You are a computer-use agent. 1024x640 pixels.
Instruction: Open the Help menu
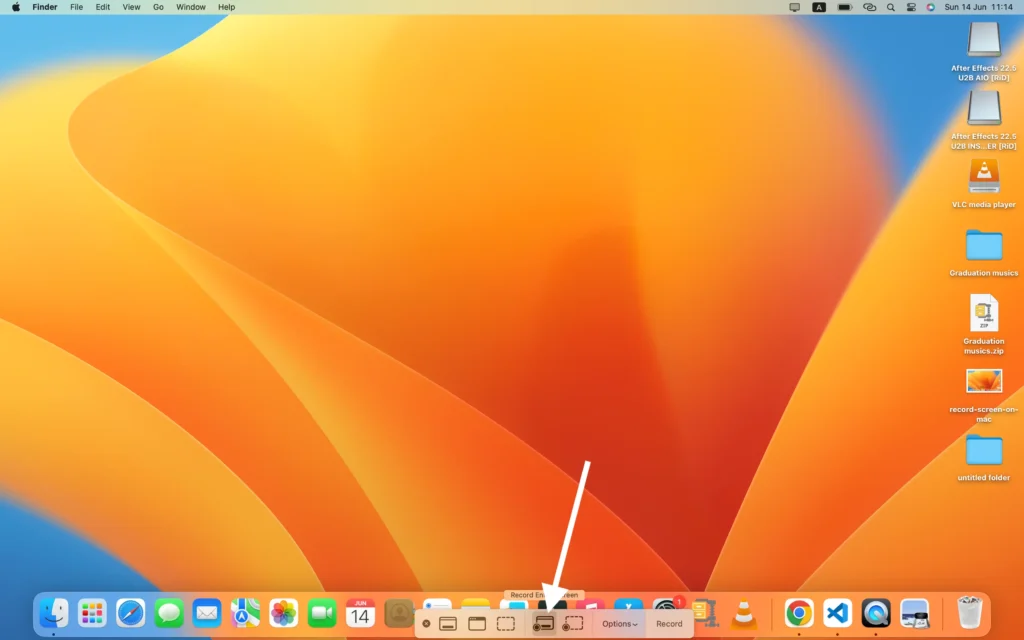tap(227, 7)
